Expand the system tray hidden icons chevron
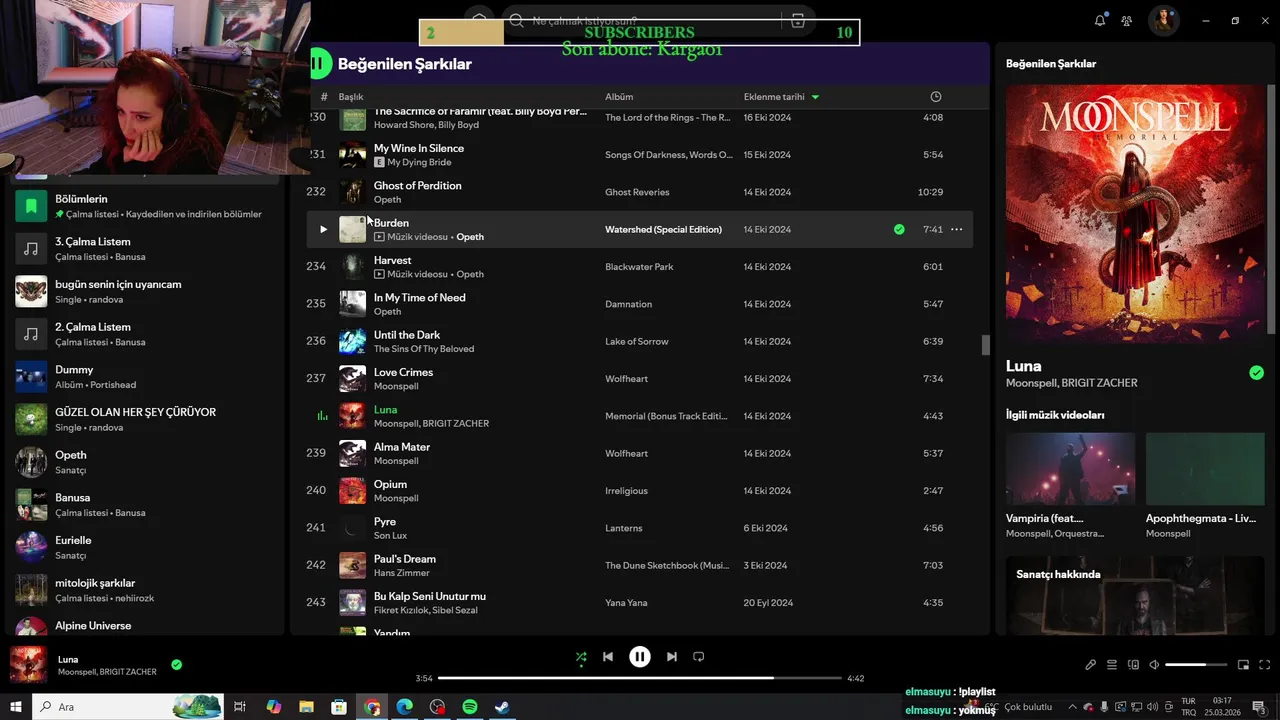This screenshot has width=1280, height=720. point(1075,707)
